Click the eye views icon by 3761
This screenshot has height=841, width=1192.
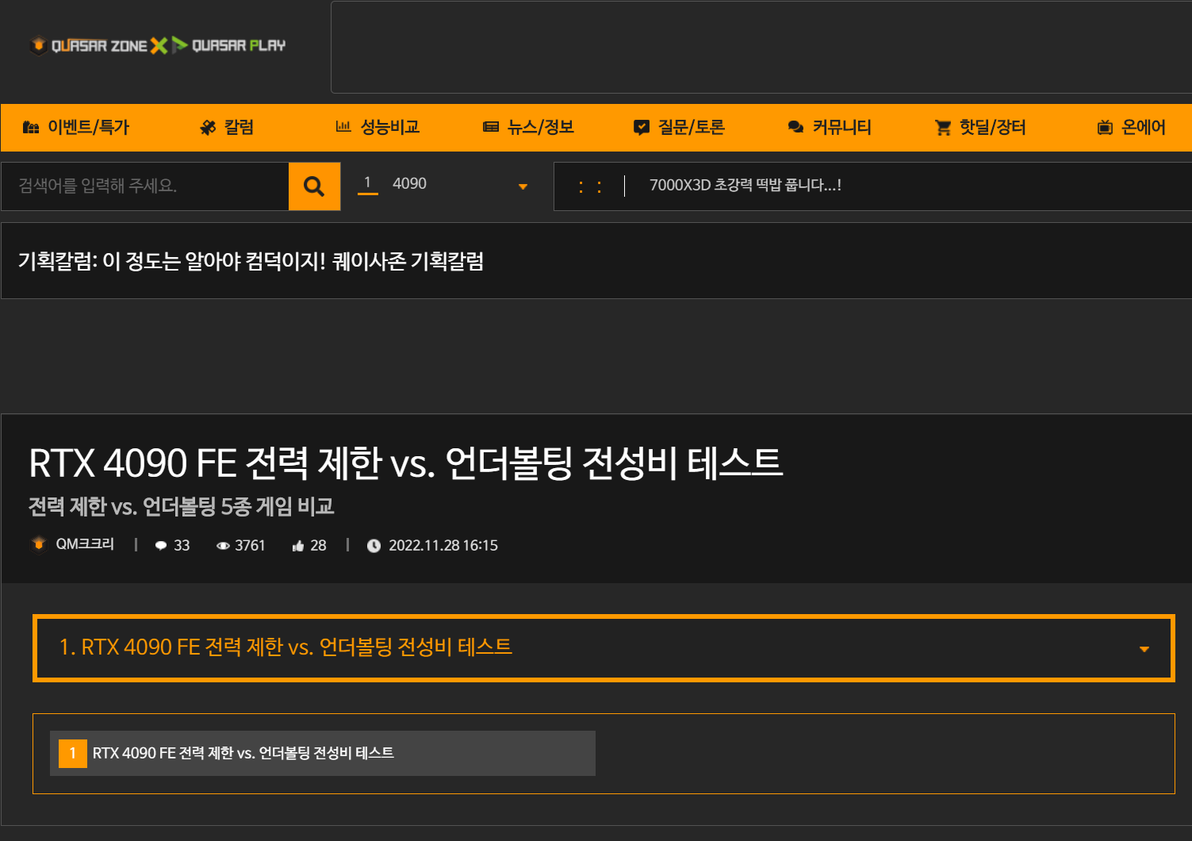tap(223, 546)
